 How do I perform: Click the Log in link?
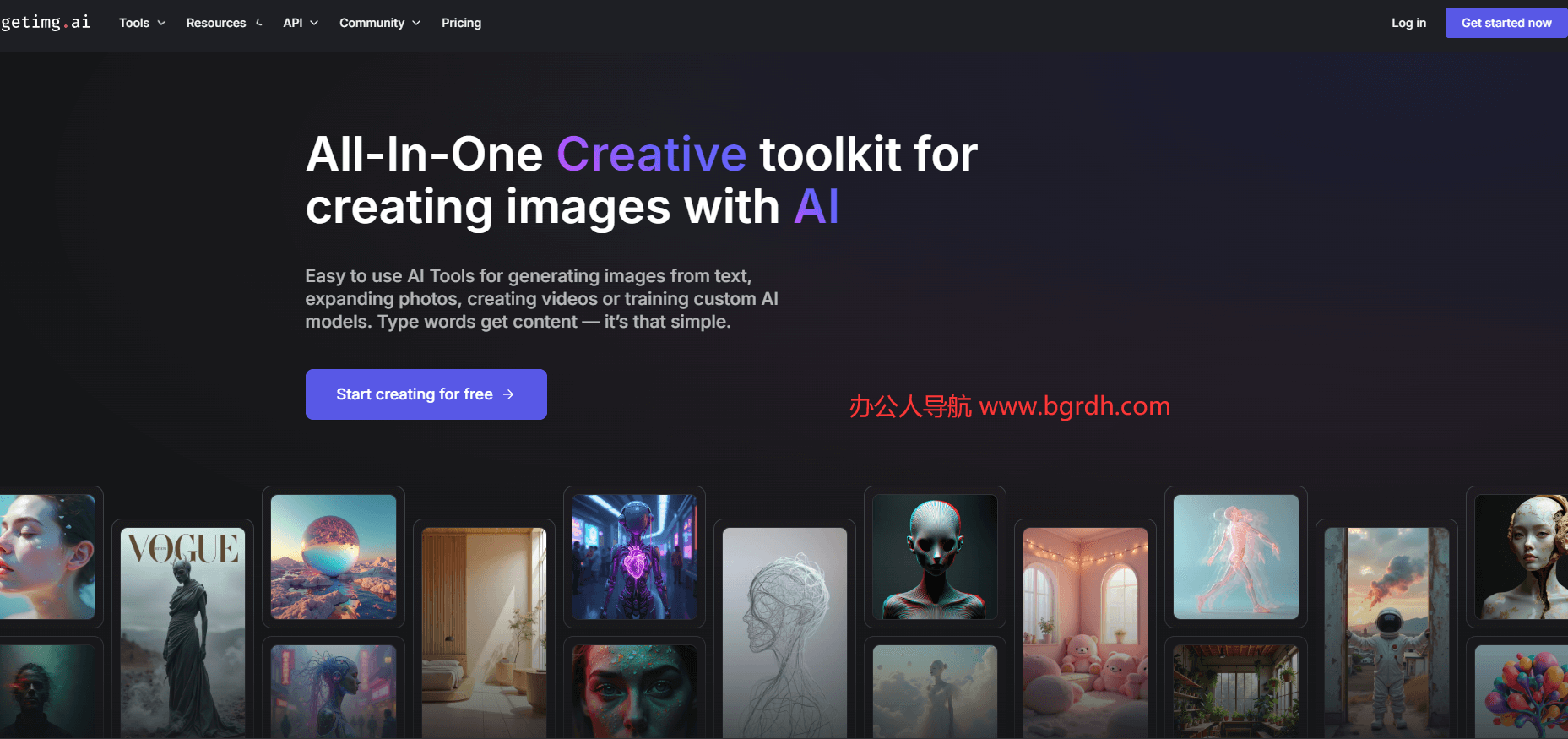(x=1408, y=23)
